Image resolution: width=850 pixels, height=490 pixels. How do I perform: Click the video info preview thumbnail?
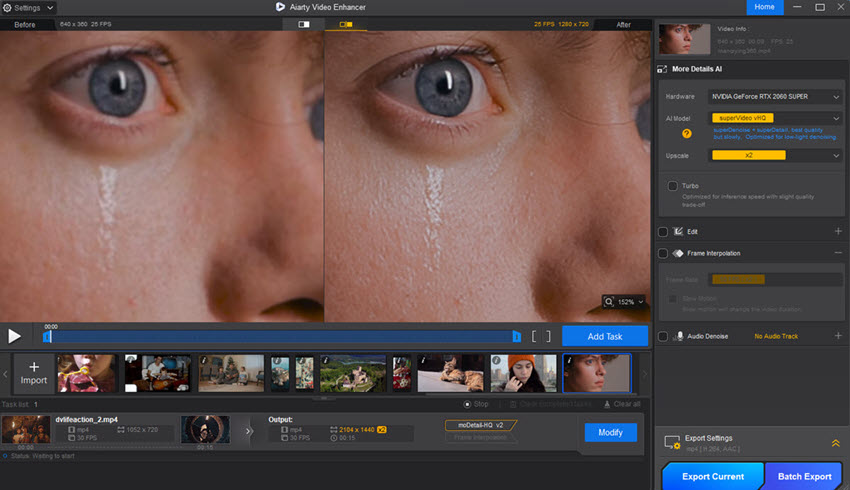click(684, 38)
